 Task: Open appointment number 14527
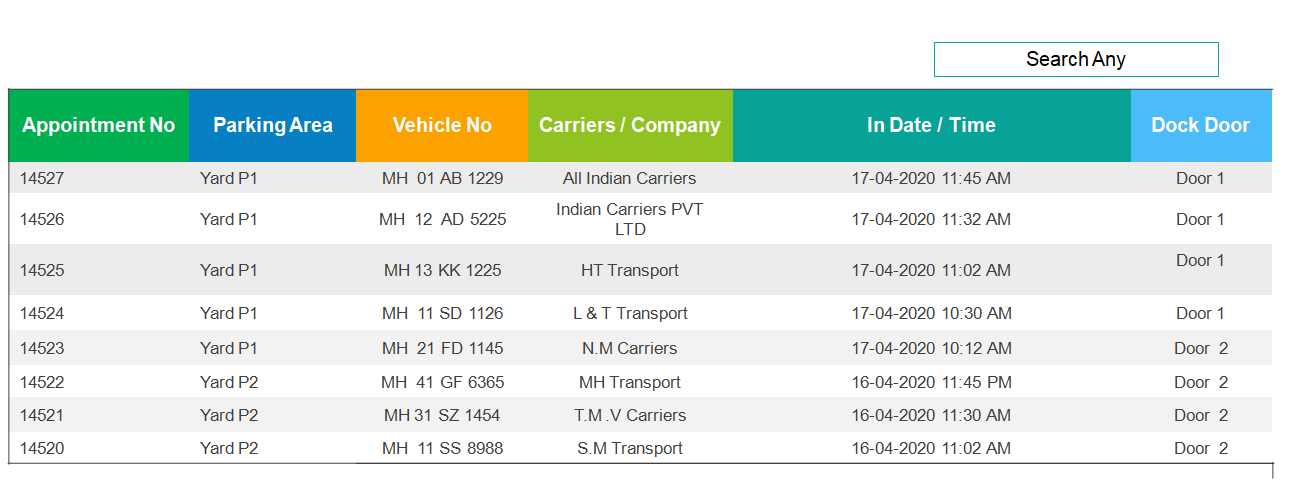(42, 179)
